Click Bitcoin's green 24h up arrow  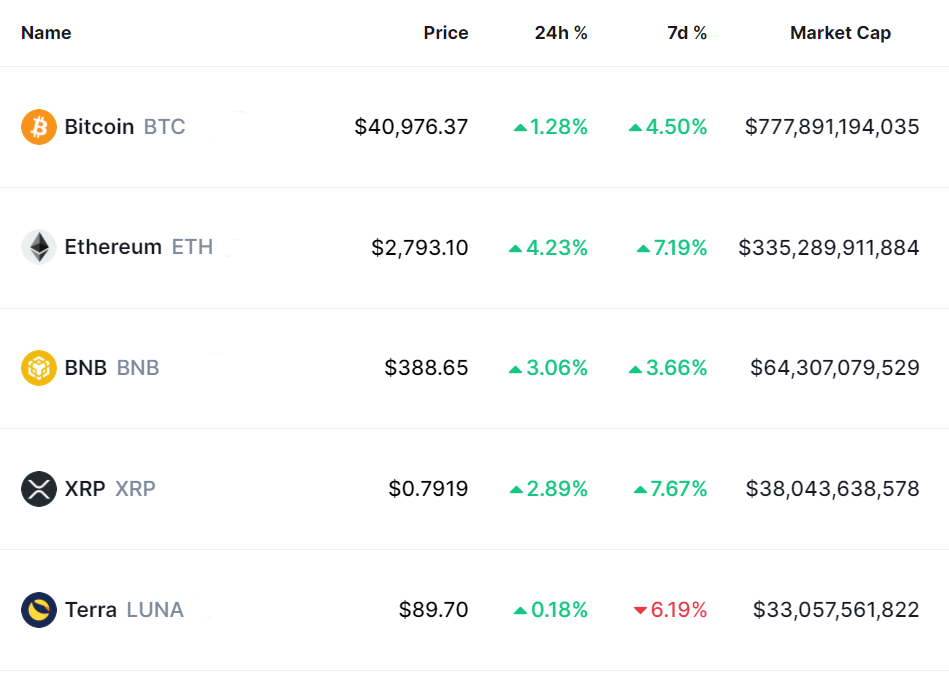point(520,128)
